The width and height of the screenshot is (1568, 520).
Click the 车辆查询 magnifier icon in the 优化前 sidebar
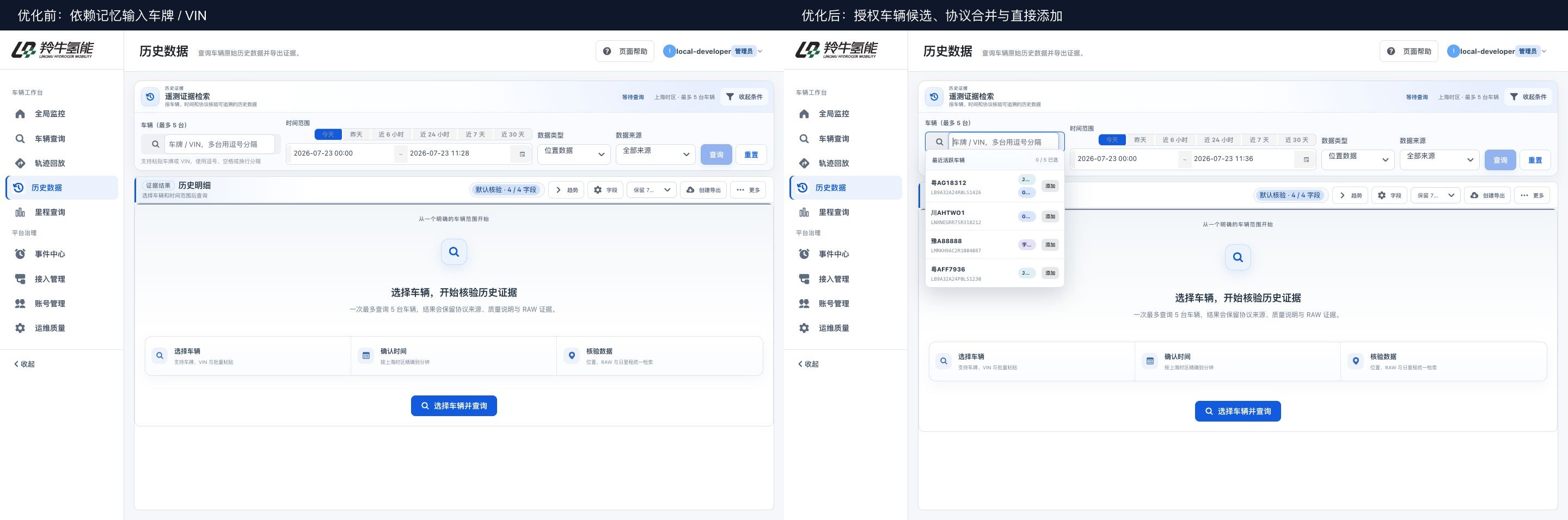click(20, 139)
